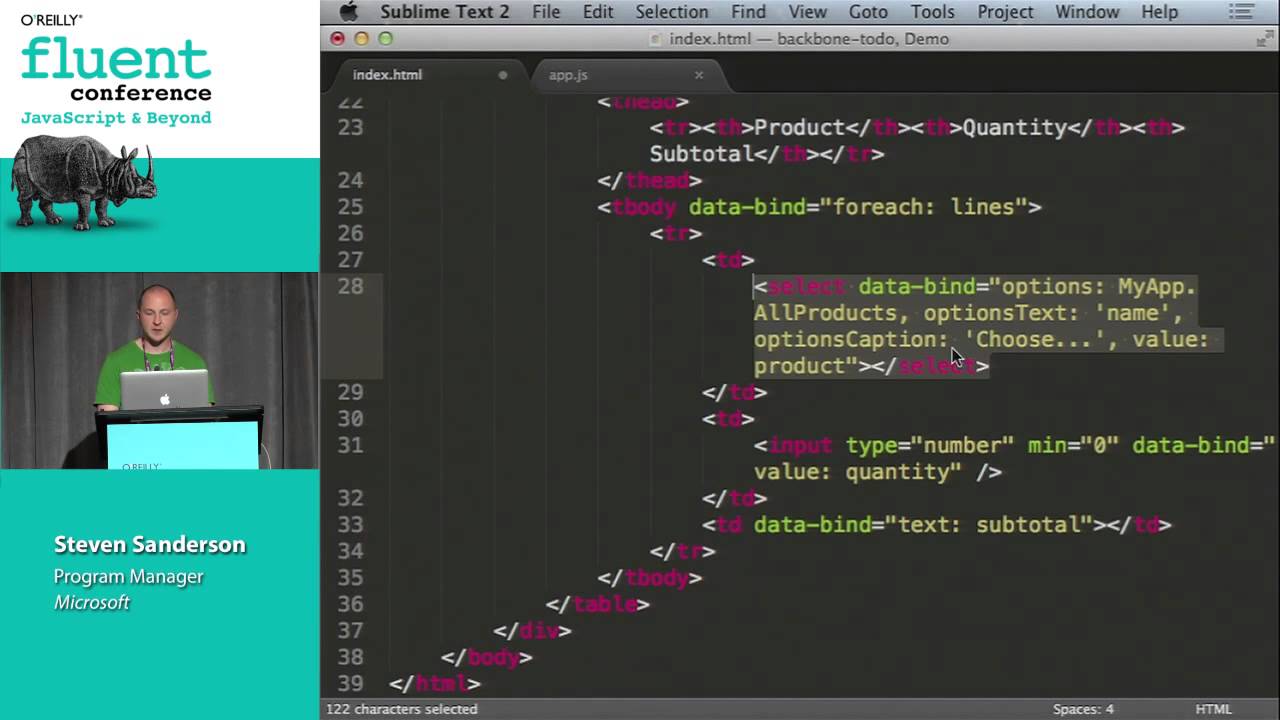The height and width of the screenshot is (720, 1280).
Task: Open the Spaces: 4 indentation selector
Action: pyautogui.click(x=1083, y=709)
